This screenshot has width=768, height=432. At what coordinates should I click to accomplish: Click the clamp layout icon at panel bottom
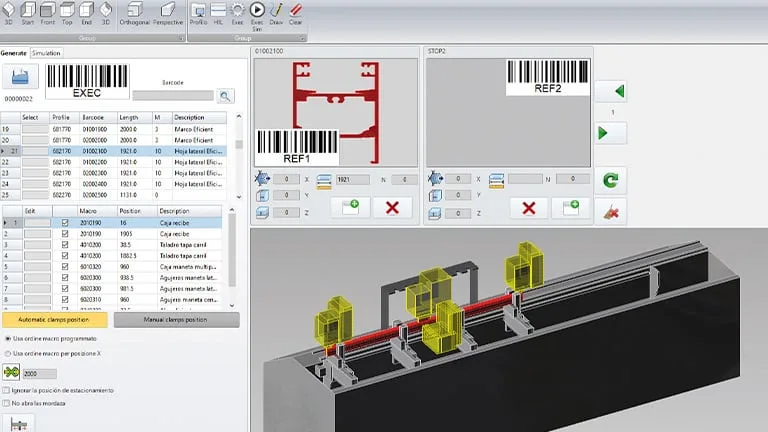(19, 424)
